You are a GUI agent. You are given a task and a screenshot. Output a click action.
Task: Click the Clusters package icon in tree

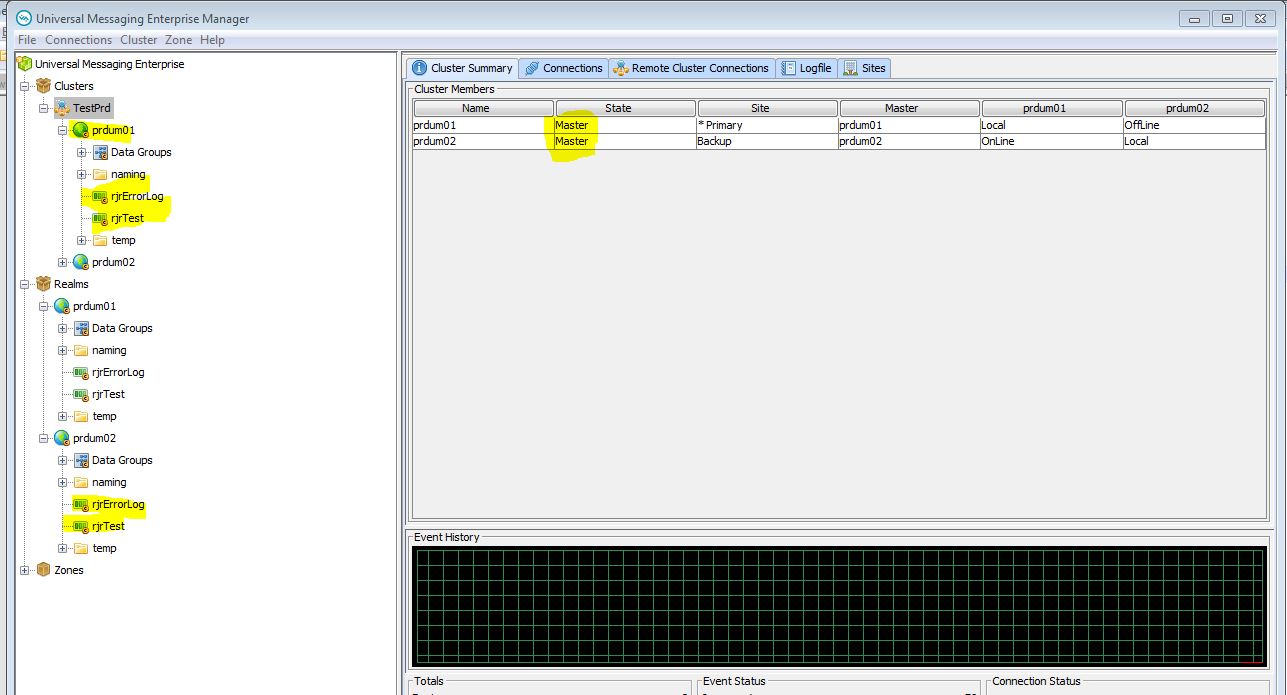(43, 86)
